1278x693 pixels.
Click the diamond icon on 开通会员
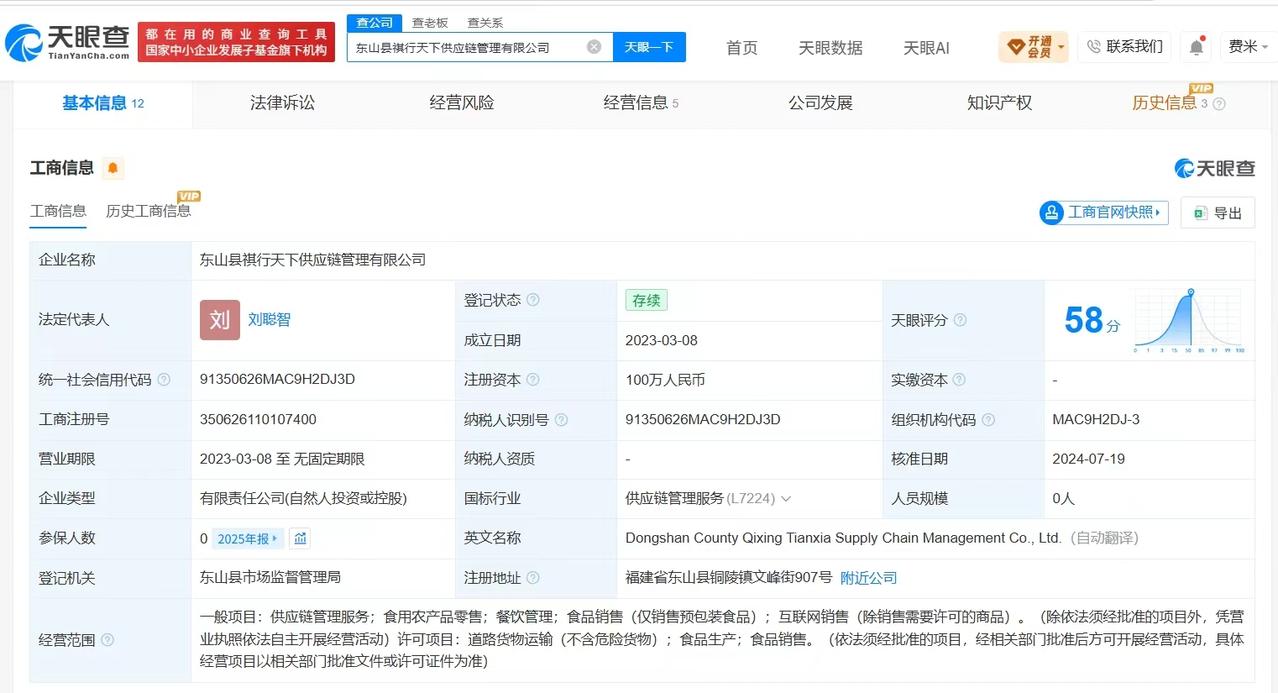coord(1016,47)
